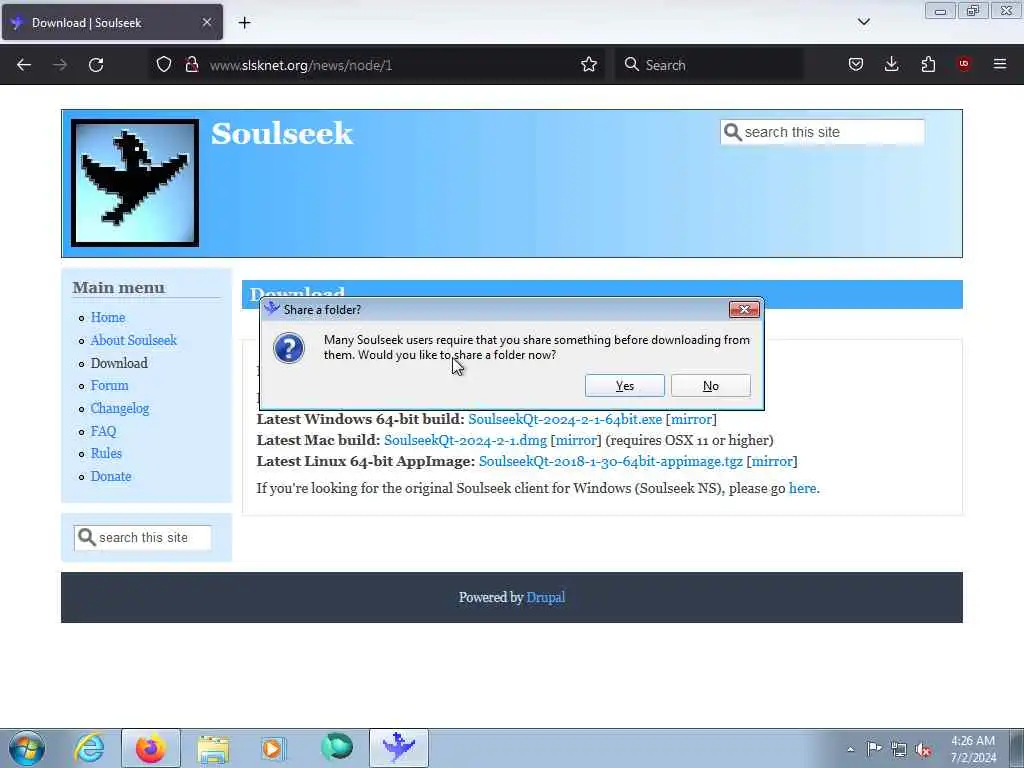
Task: Click Yes in Share a folder dialog
Action: click(x=625, y=386)
